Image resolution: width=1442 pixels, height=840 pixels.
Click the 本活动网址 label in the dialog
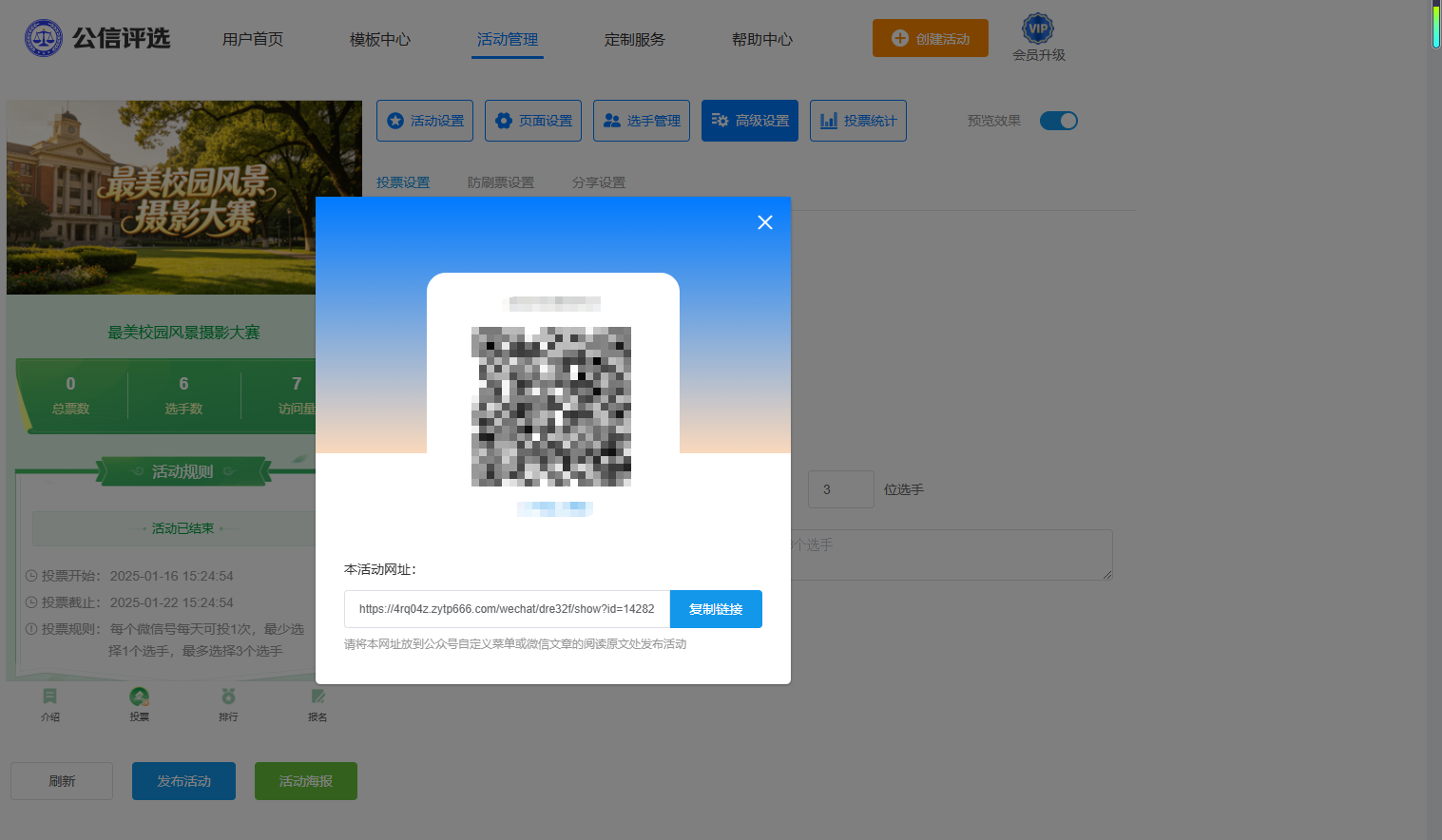point(380,569)
